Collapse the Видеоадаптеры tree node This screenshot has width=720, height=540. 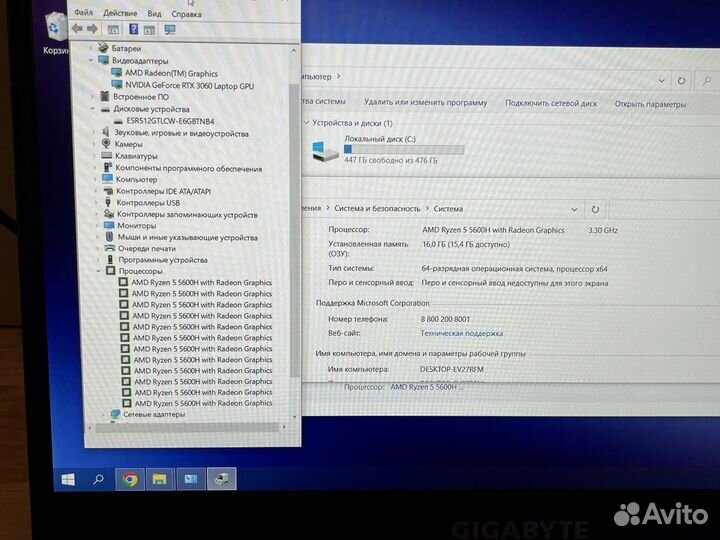point(92,60)
